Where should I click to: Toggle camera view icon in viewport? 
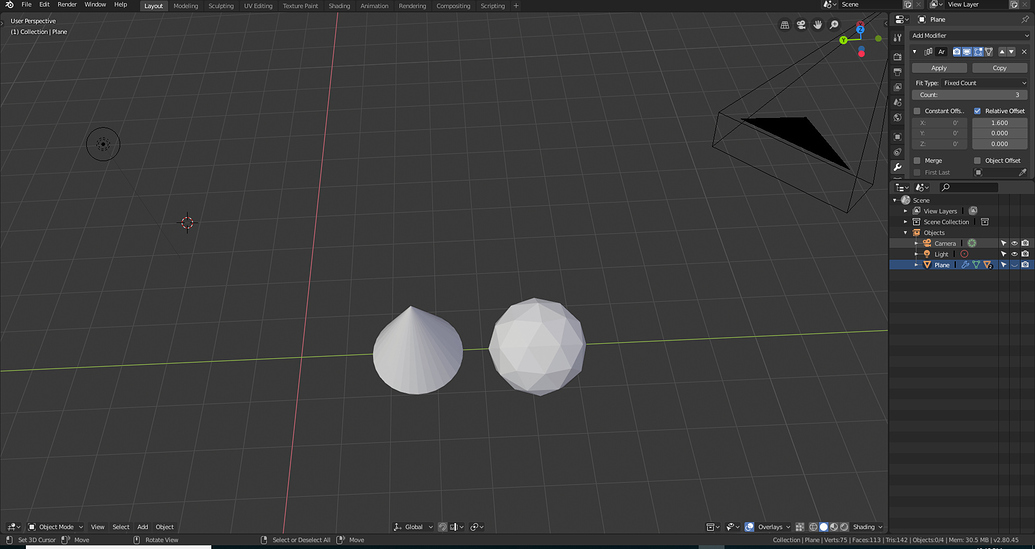(x=801, y=25)
